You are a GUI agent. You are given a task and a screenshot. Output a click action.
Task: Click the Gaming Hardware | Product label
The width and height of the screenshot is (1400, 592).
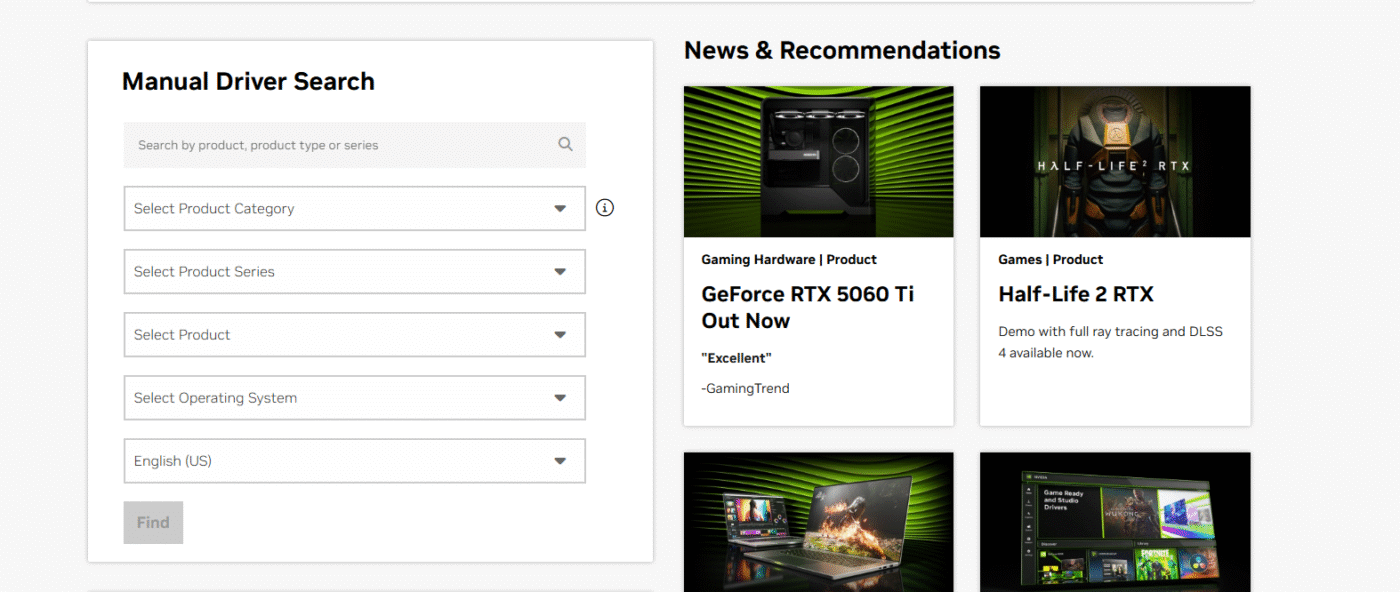coord(789,259)
